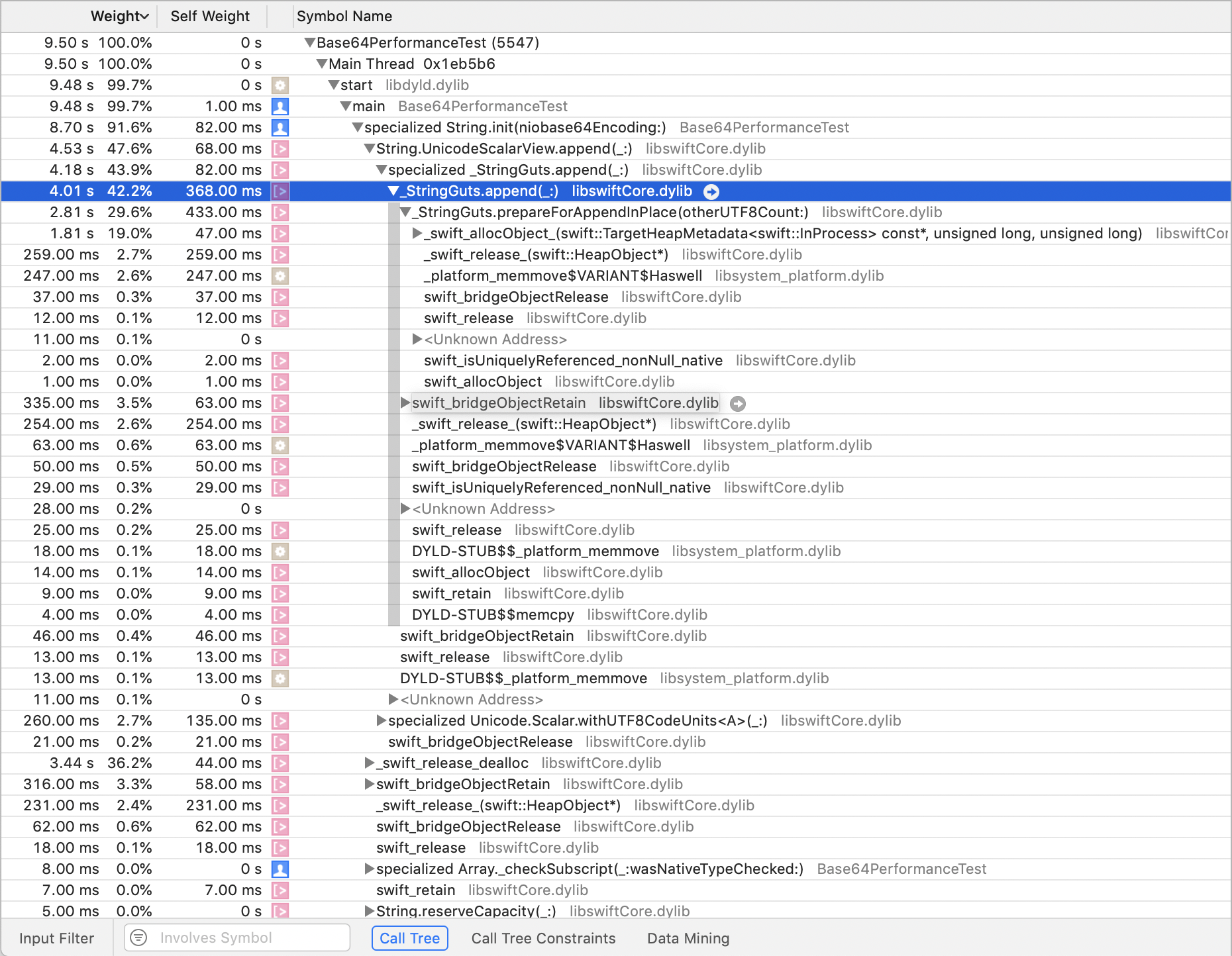Click the user-code icon next to main

280,107
